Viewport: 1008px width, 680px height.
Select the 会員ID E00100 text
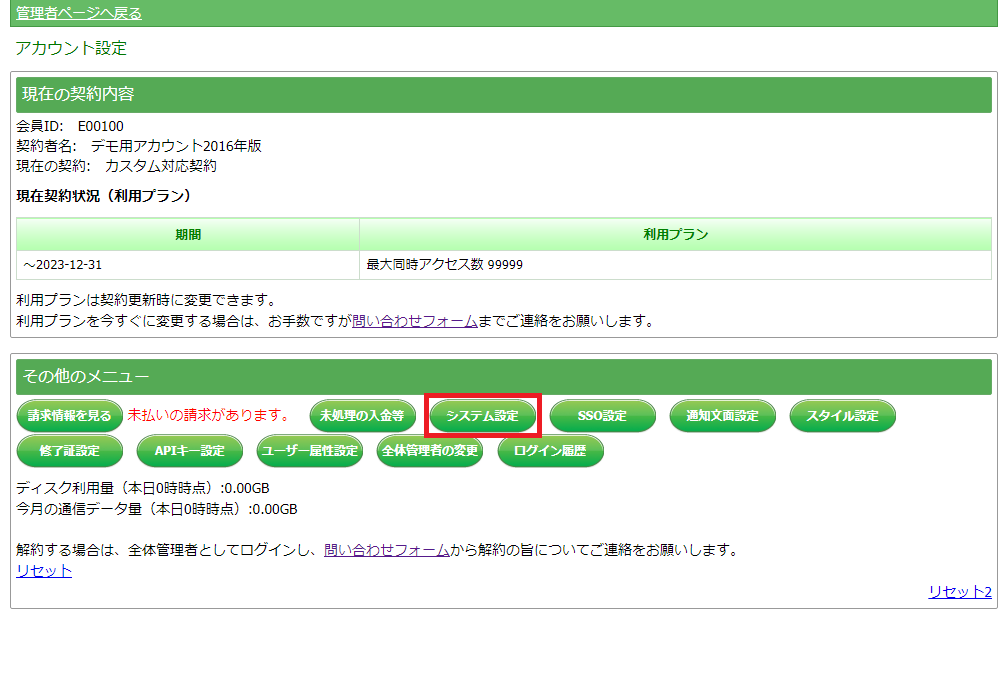click(70, 126)
